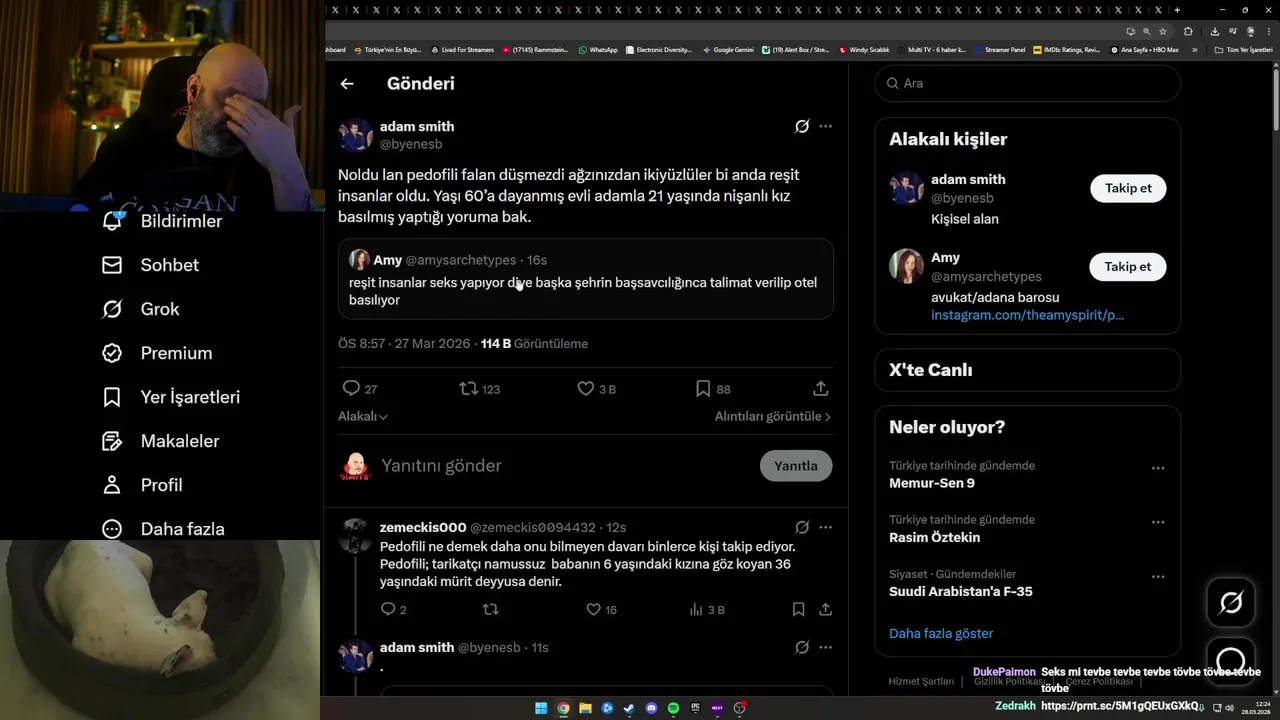This screenshot has width=1280, height=720.
Task: Open Discord from the taskbar
Action: click(651, 708)
